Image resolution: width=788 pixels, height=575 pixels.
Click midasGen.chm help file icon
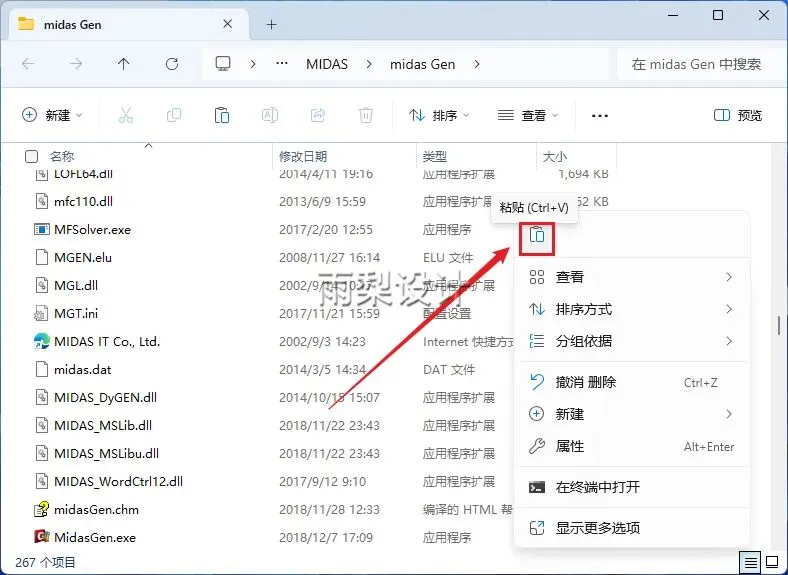[41, 509]
